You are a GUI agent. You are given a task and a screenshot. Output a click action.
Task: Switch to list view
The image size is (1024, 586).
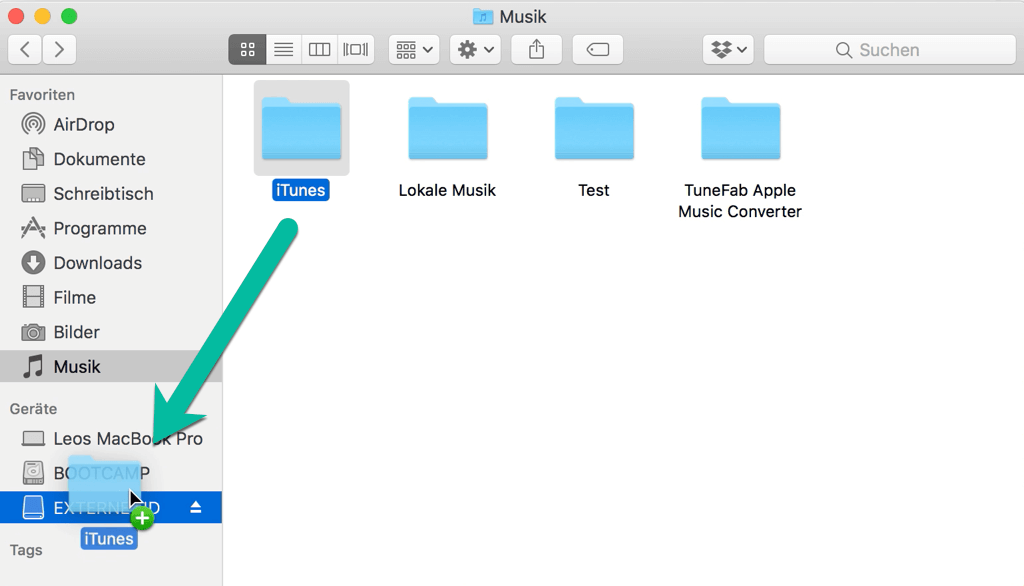(283, 50)
